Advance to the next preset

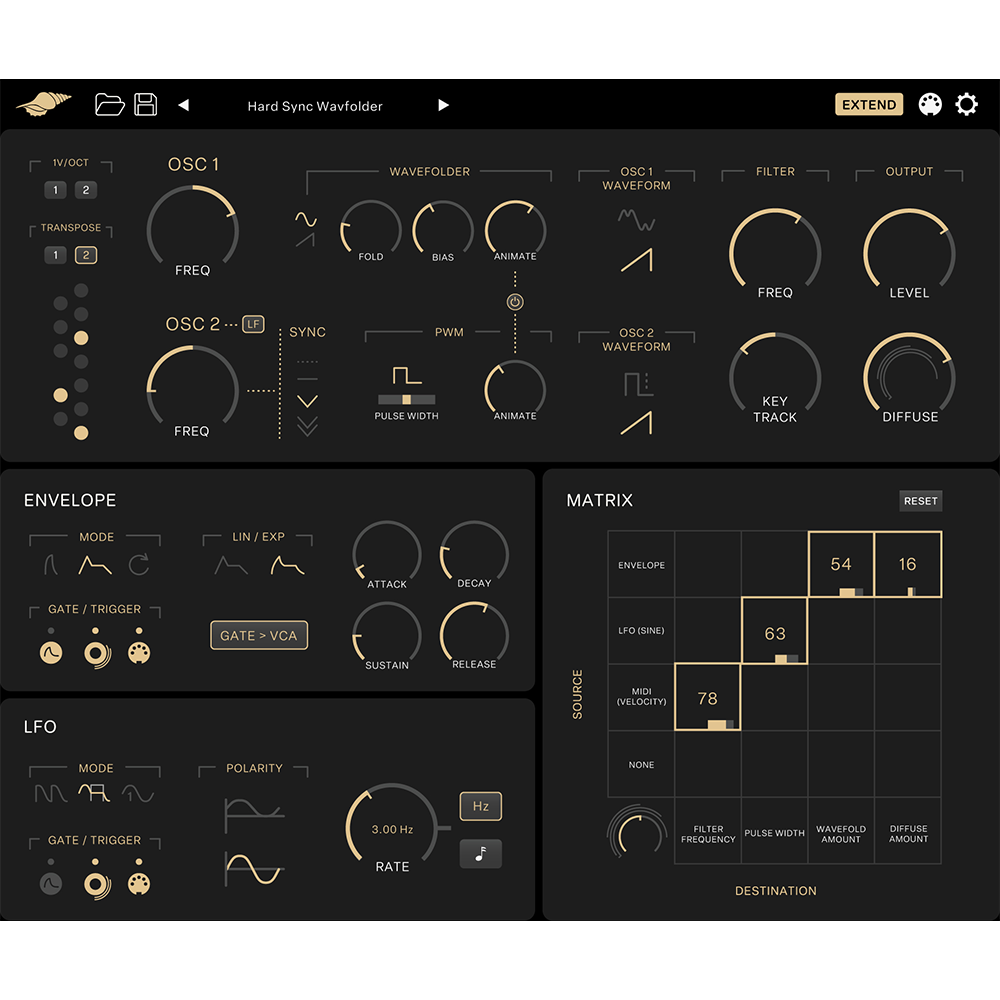[443, 105]
